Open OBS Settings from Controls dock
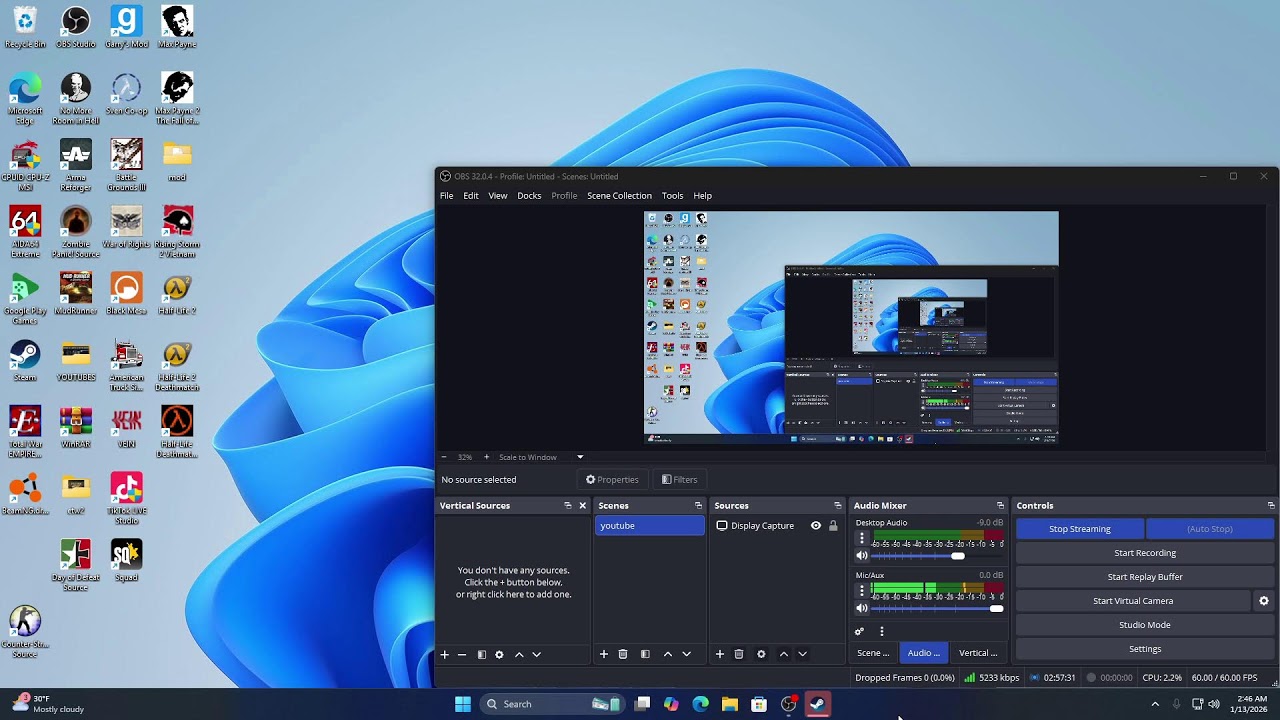Image resolution: width=1280 pixels, height=720 pixels. [1145, 649]
